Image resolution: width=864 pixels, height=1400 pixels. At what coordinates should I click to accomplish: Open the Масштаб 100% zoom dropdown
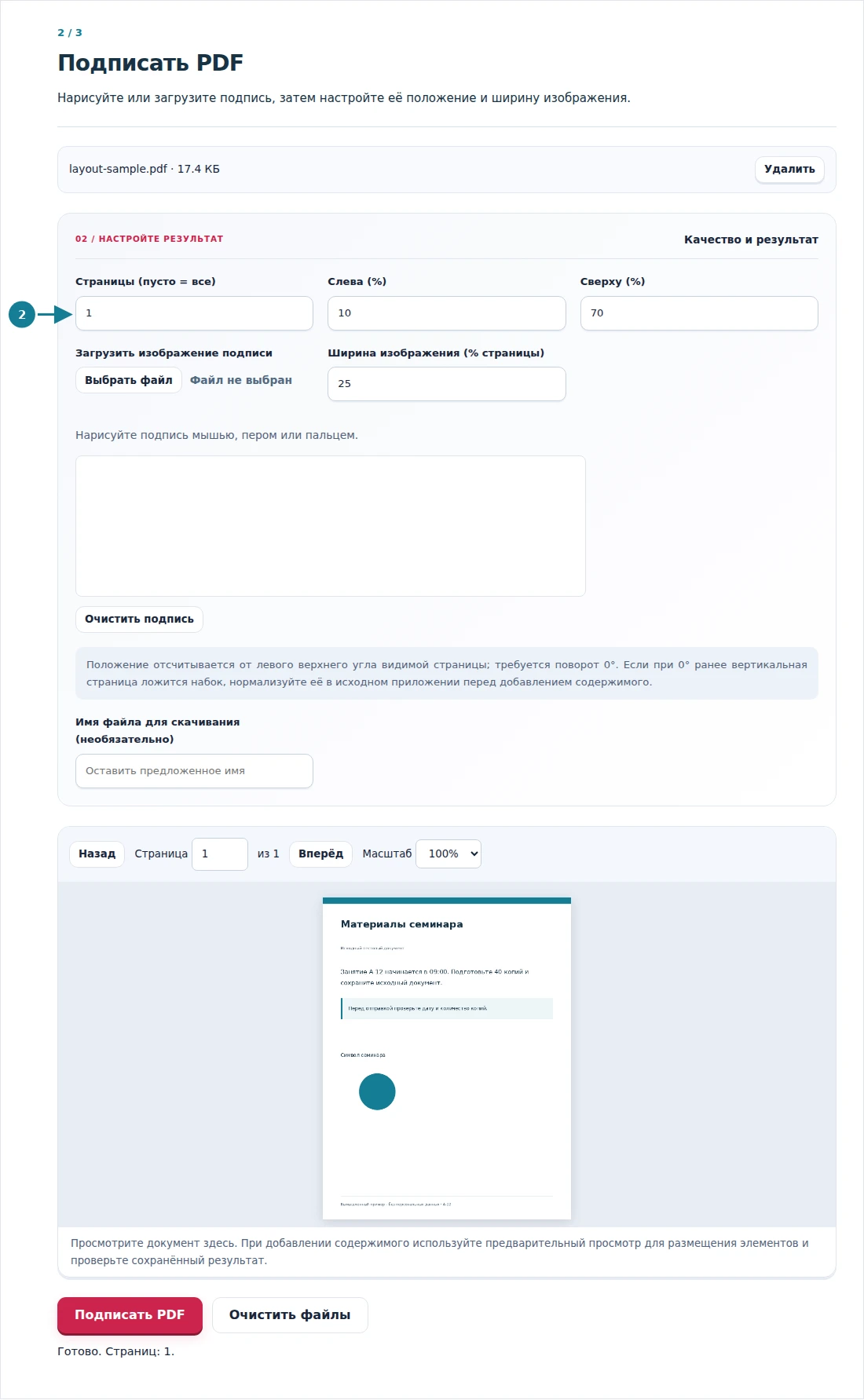pos(448,854)
